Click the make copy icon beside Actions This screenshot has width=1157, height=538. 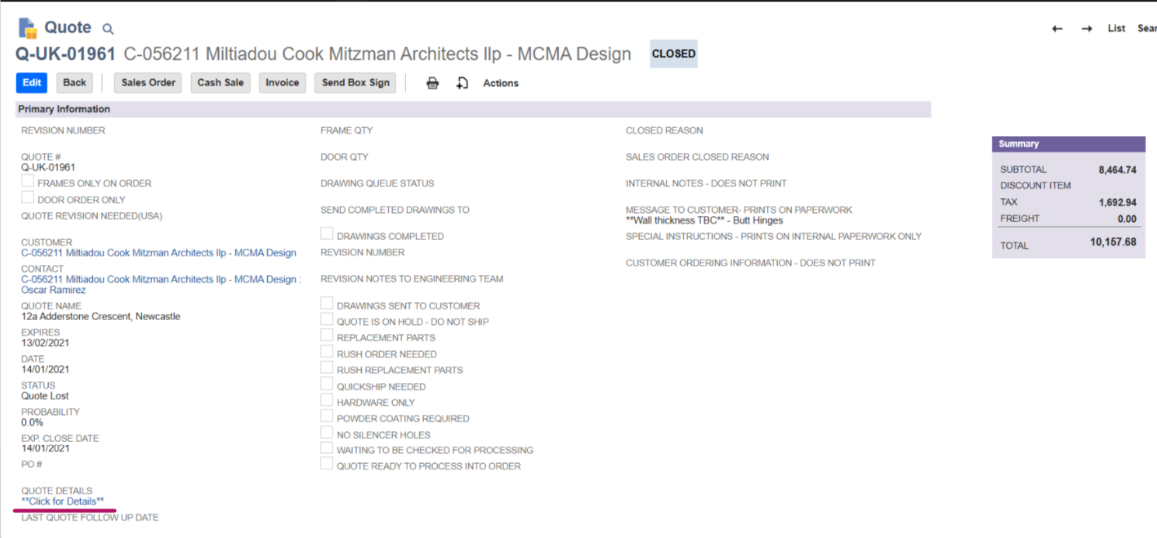462,83
